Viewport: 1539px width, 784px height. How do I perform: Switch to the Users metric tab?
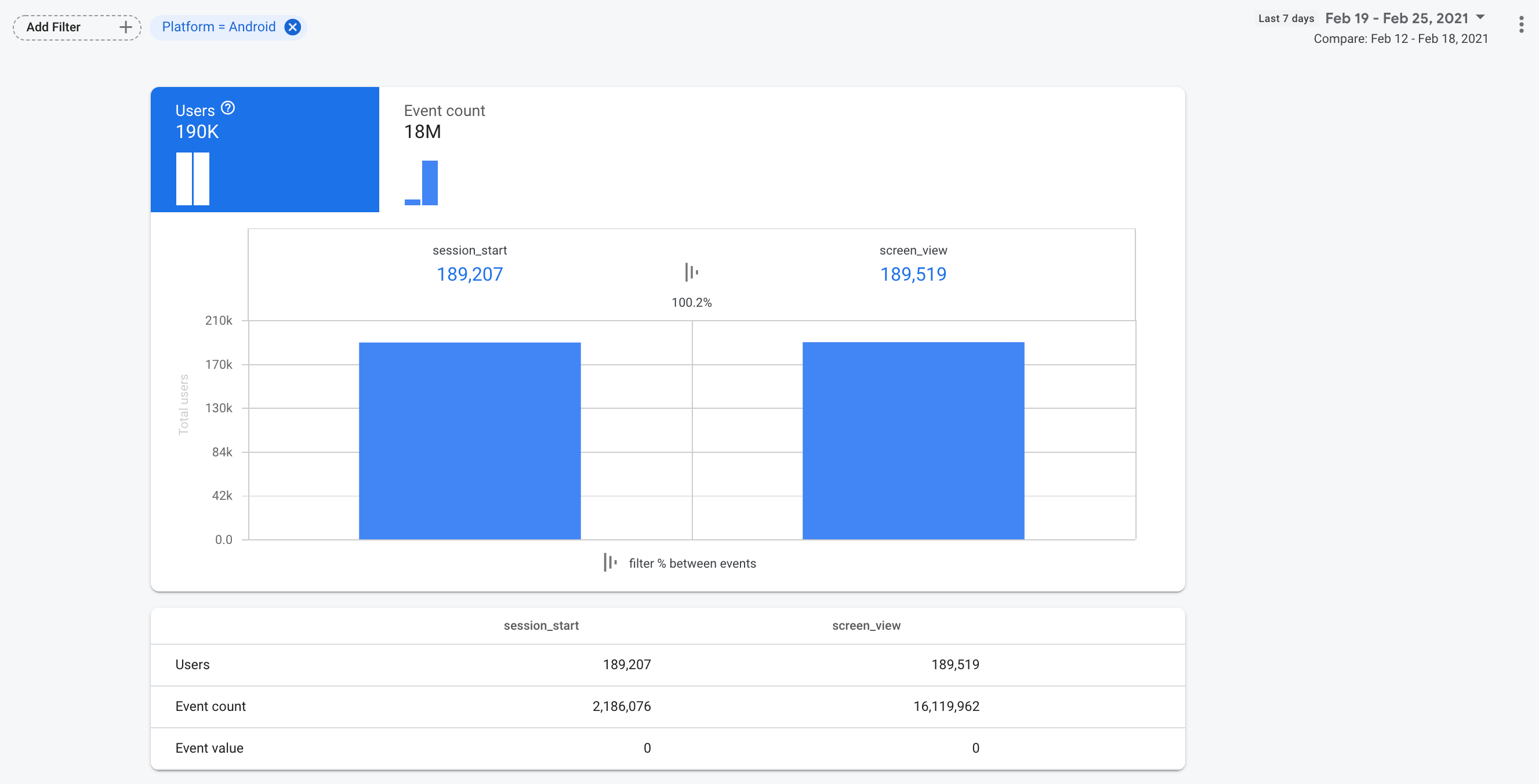click(264, 150)
